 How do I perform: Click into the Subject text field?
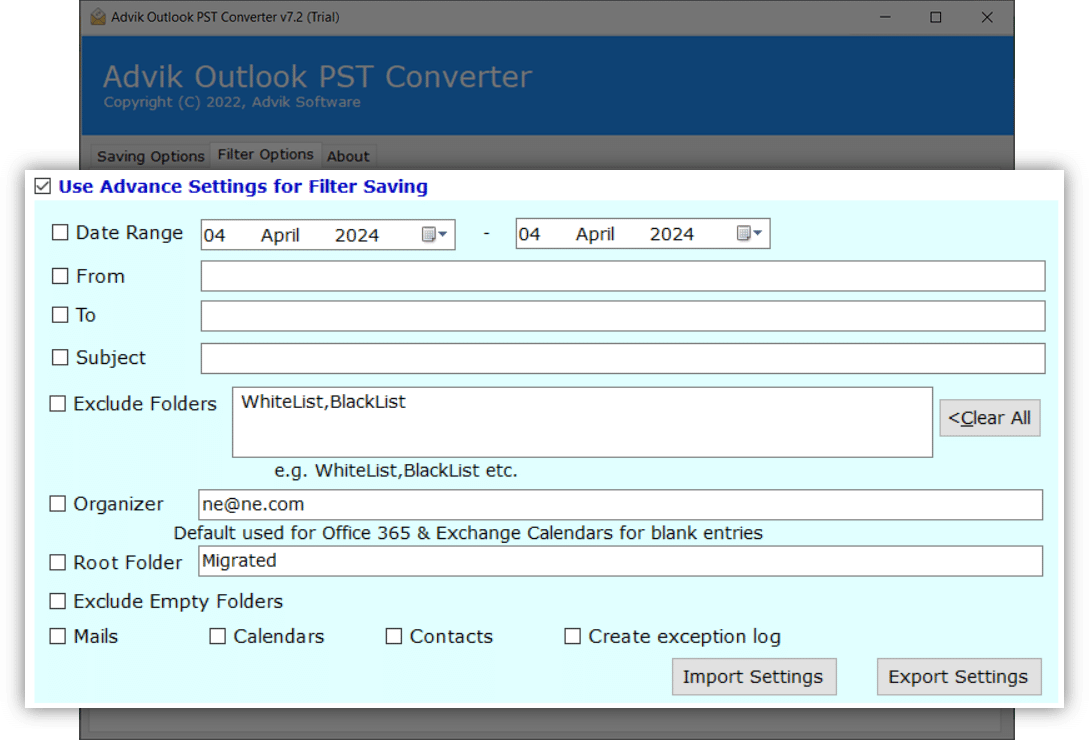tap(623, 359)
